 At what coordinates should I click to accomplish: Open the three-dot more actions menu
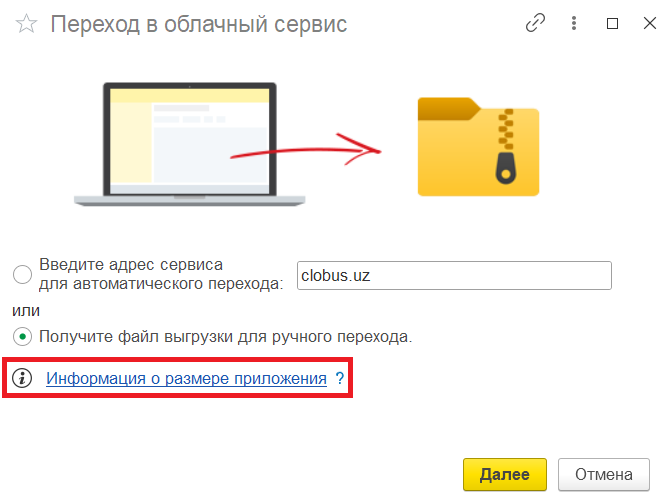[x=574, y=24]
